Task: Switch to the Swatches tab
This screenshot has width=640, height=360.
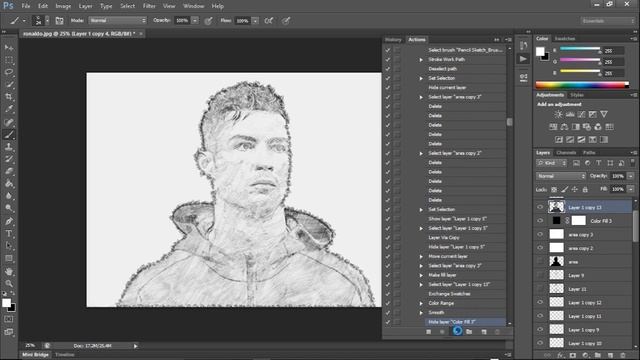Action: (x=564, y=38)
